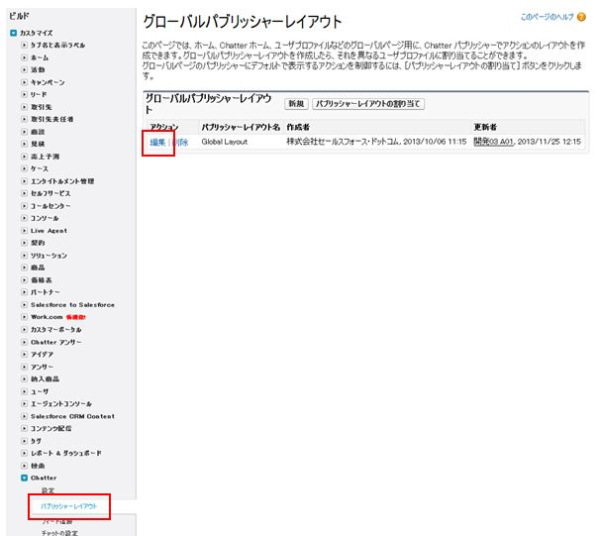The width and height of the screenshot is (600, 536).
Task: Click the orange help question-mark icon
Action: (581, 17)
